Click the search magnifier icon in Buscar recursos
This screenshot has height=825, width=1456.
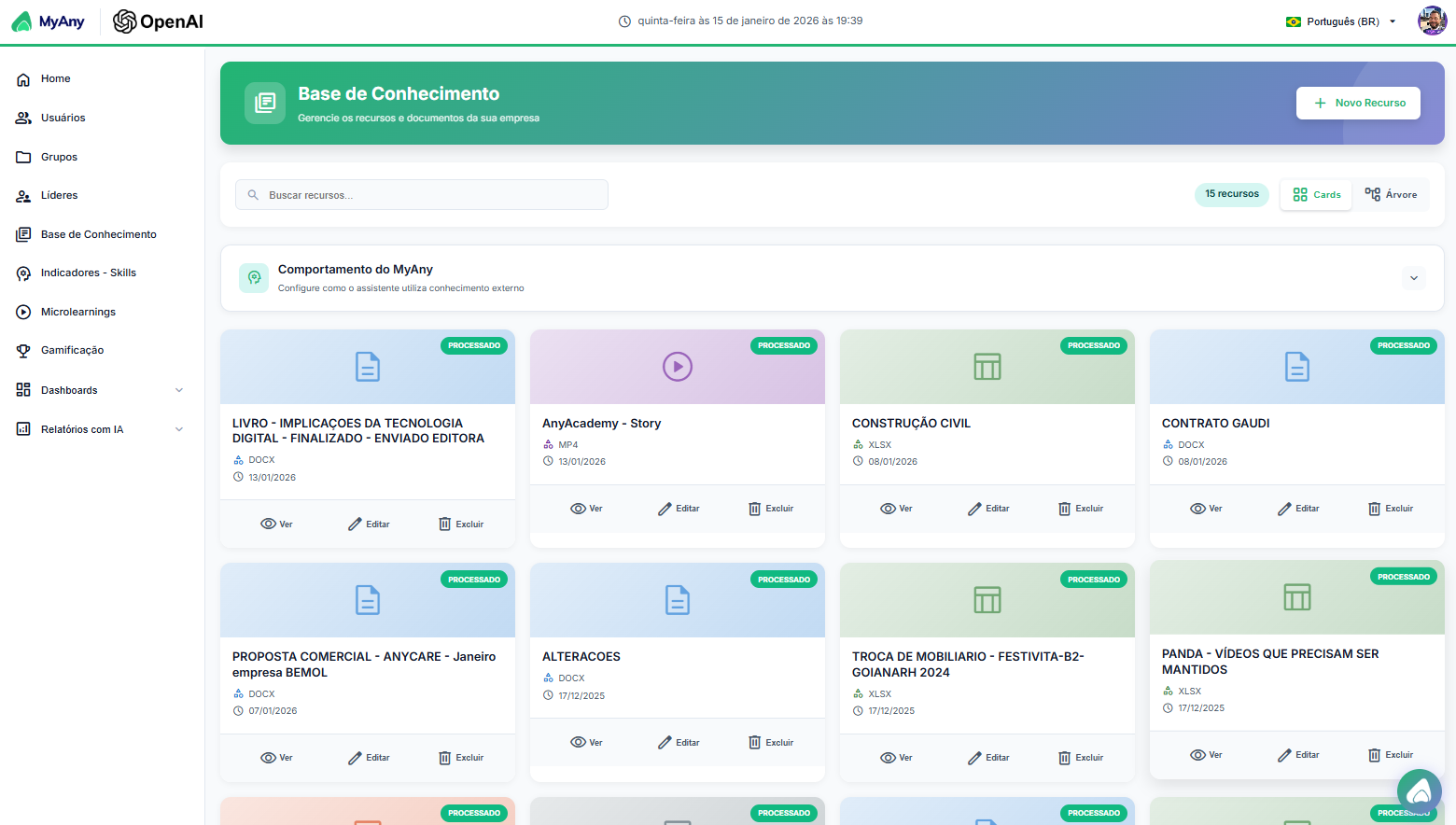(253, 194)
